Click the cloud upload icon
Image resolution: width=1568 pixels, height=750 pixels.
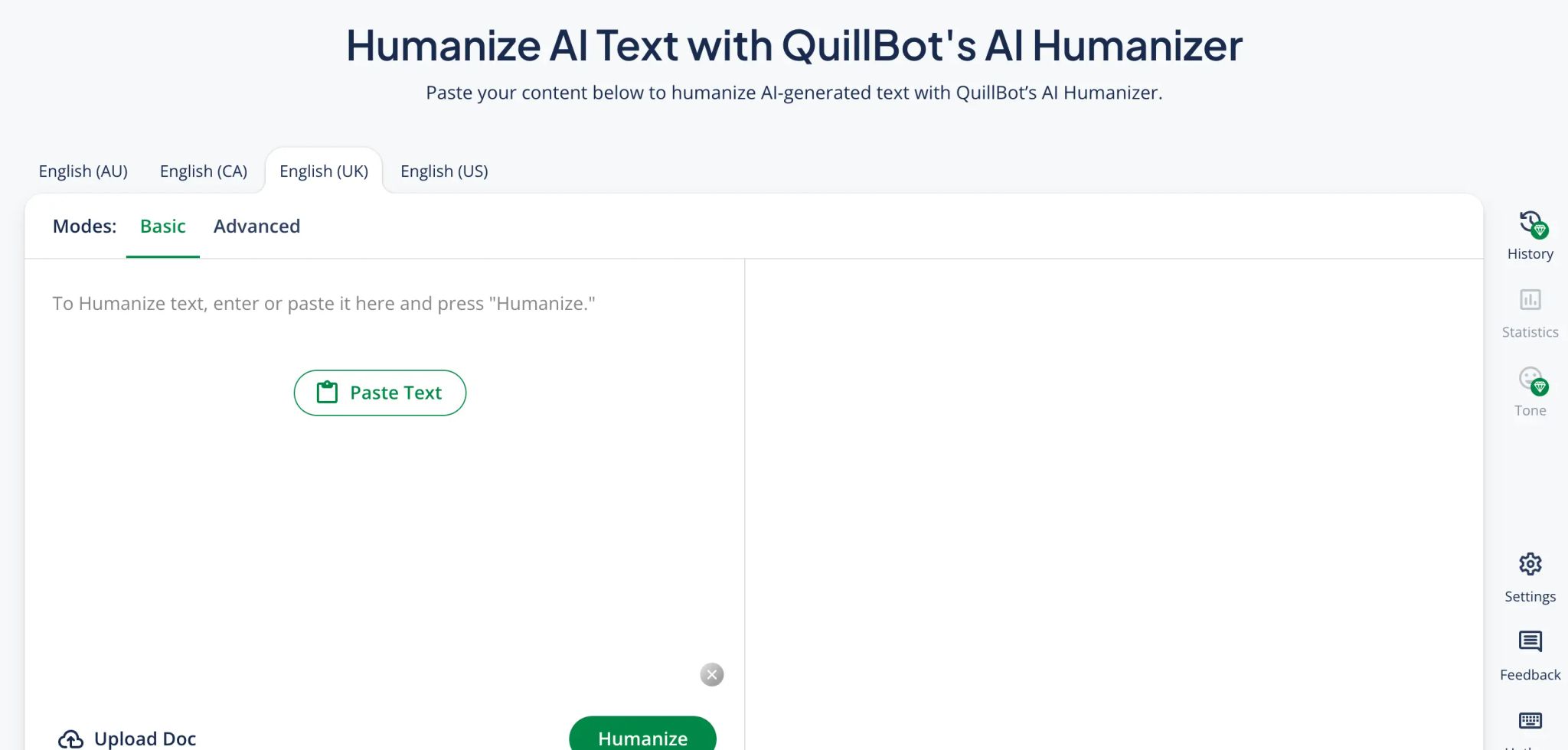(71, 739)
